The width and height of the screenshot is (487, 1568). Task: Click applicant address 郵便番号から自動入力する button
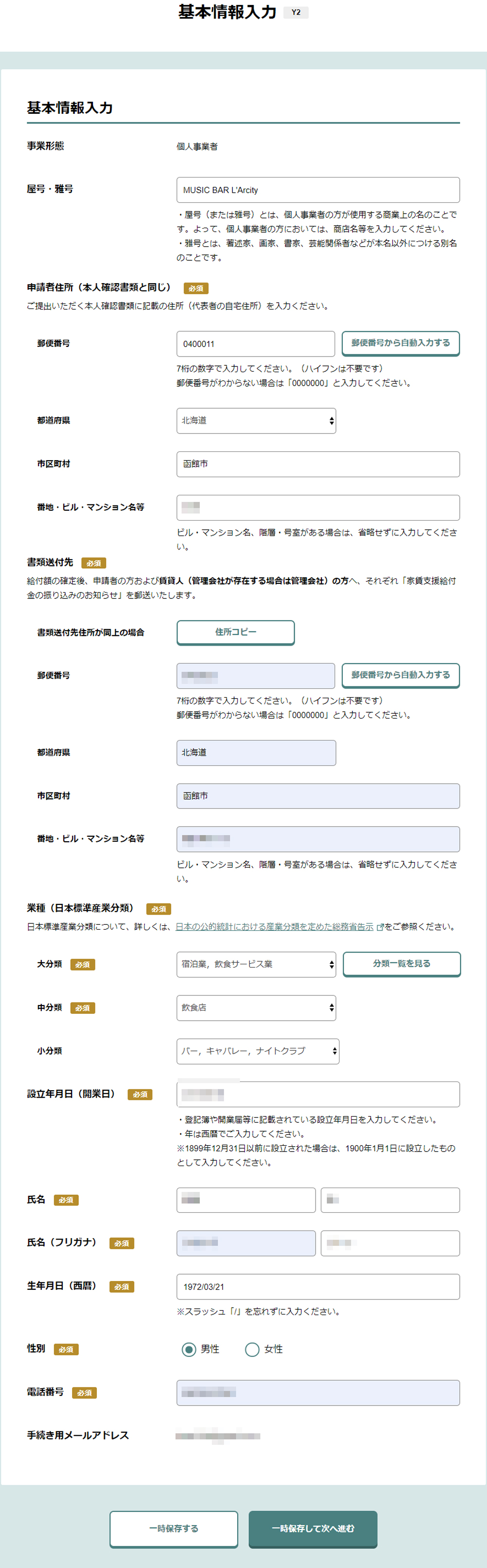click(x=400, y=343)
